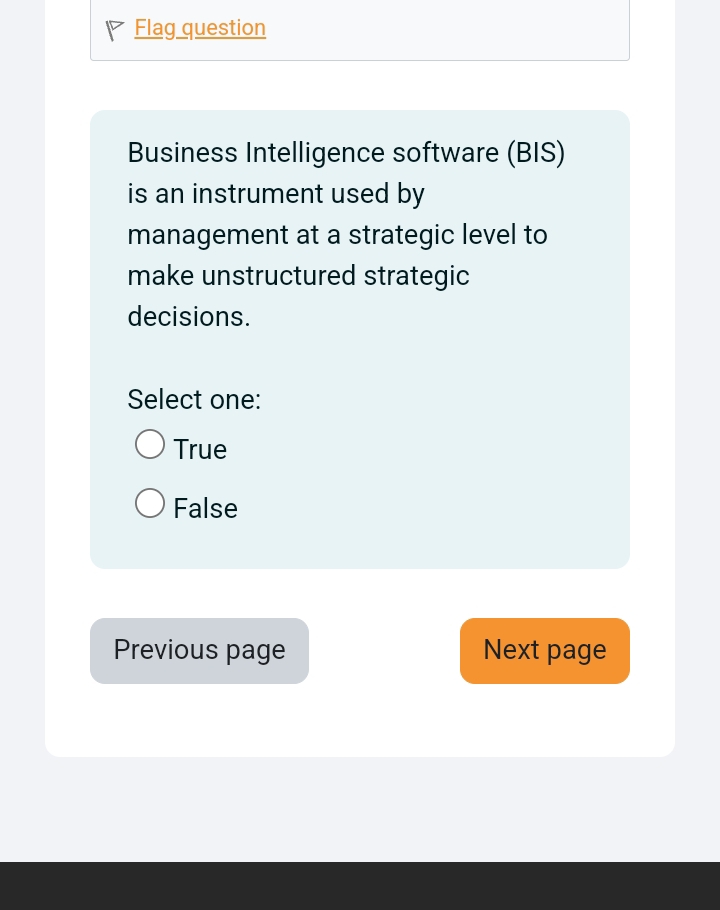Click the 'False' answer label text
This screenshot has width=720, height=910.
coord(205,509)
